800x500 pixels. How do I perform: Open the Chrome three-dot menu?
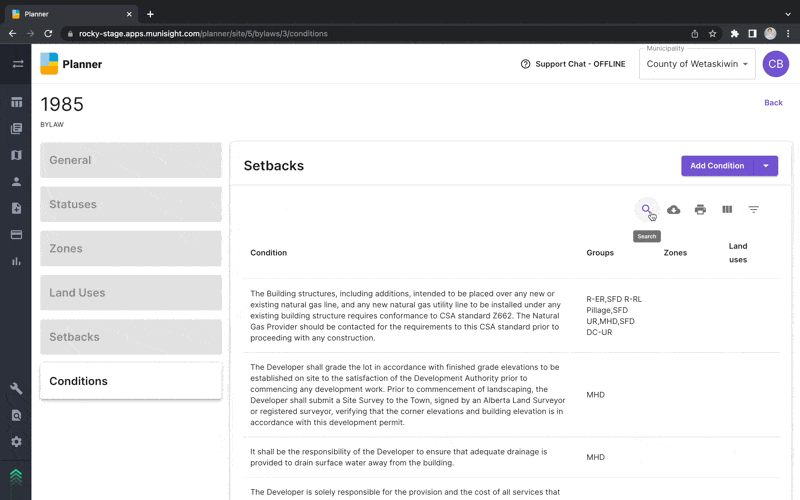788,34
